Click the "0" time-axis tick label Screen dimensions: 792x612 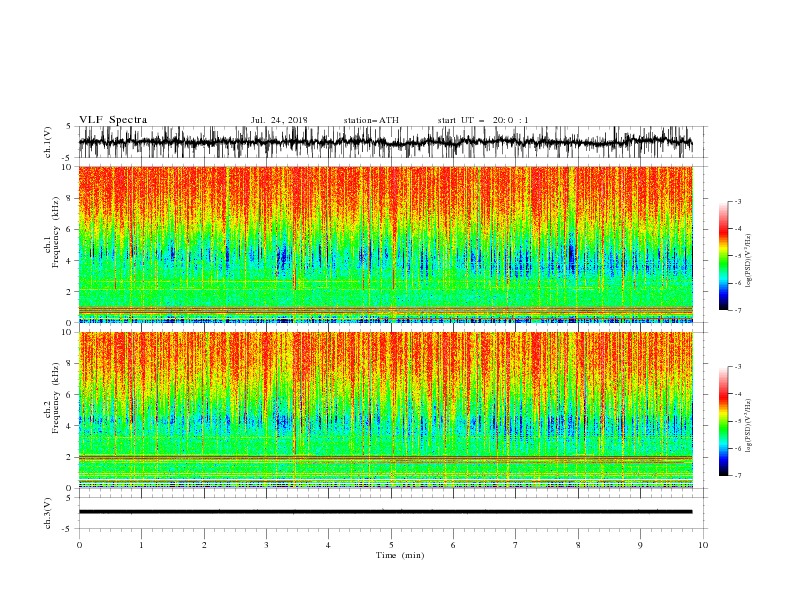(79, 545)
